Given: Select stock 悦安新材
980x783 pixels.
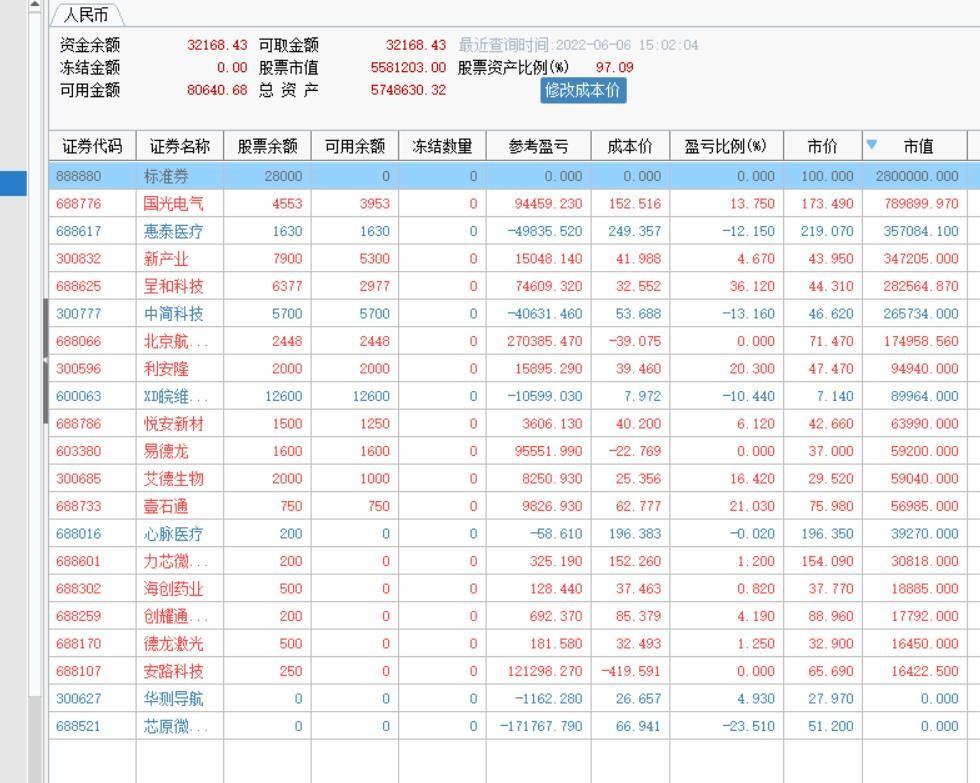Looking at the screenshot, I should (x=173, y=424).
